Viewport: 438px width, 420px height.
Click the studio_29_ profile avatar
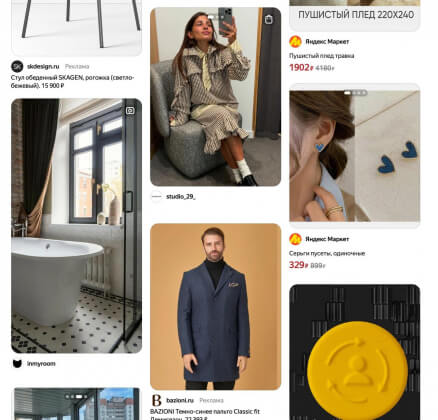(x=156, y=197)
